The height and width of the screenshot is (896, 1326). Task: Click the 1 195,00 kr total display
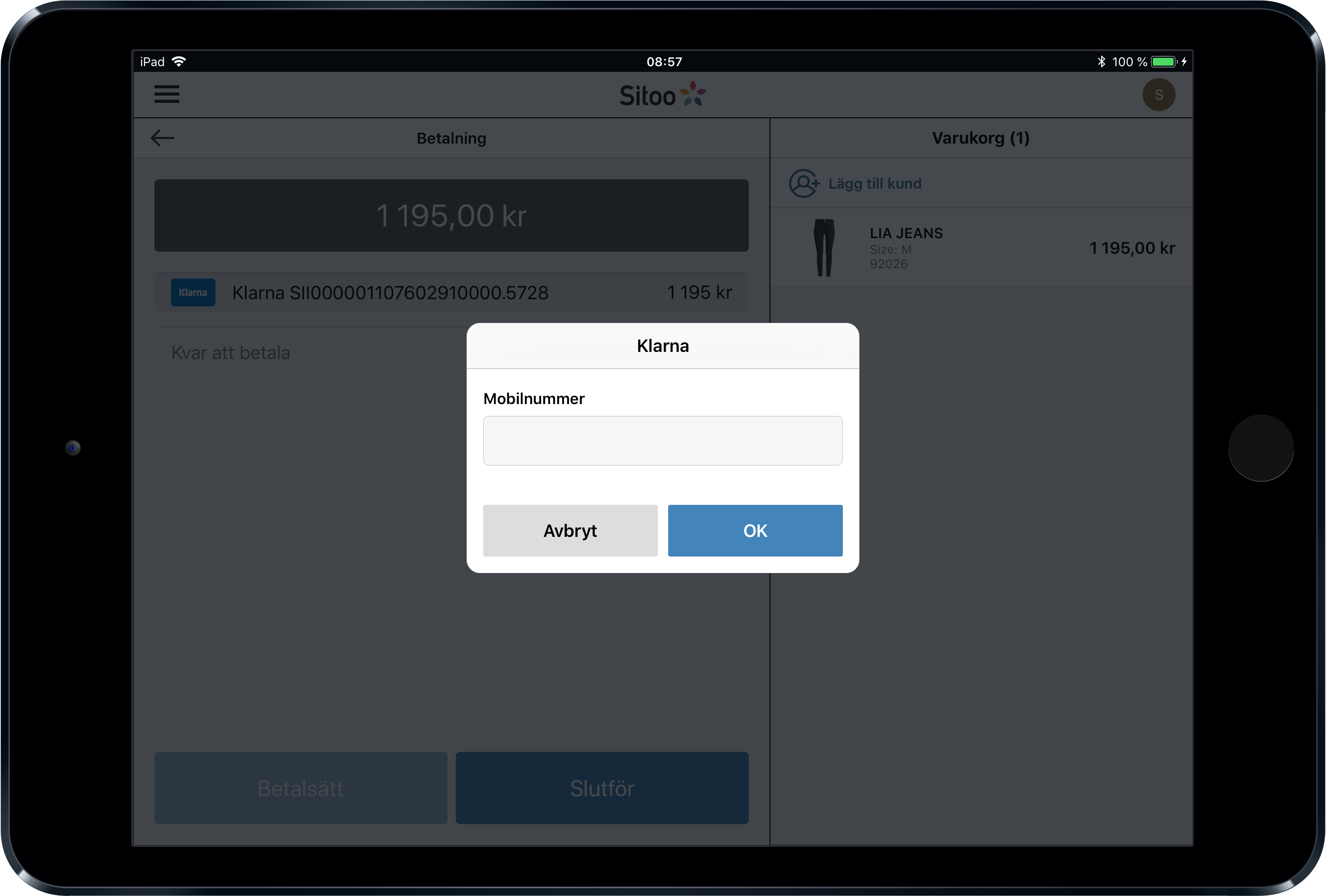[451, 215]
